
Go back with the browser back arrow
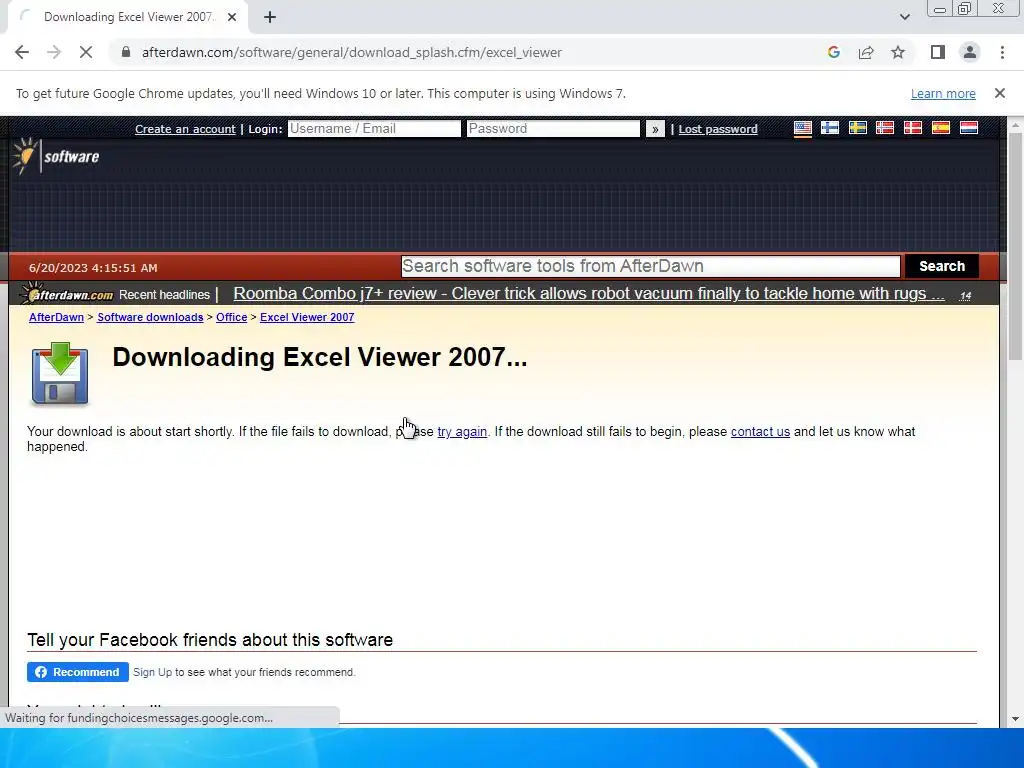(22, 52)
